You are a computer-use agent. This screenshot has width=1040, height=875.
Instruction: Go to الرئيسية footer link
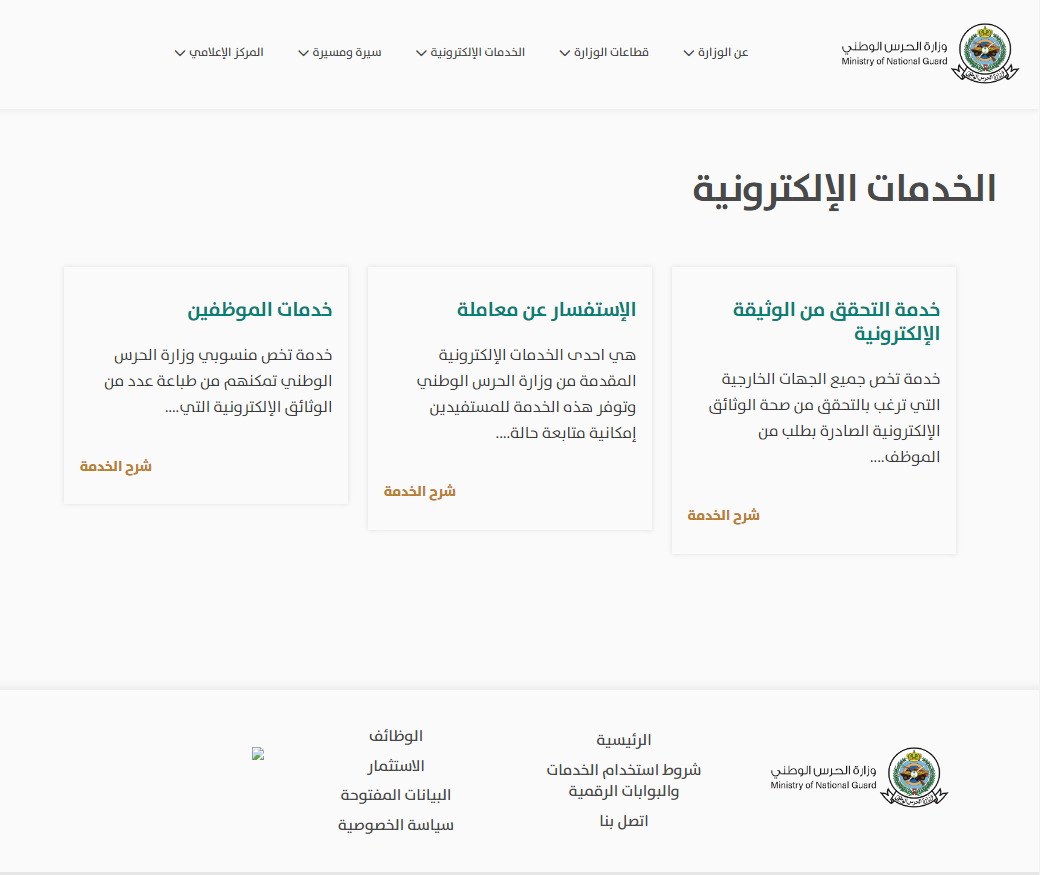pyautogui.click(x=623, y=740)
